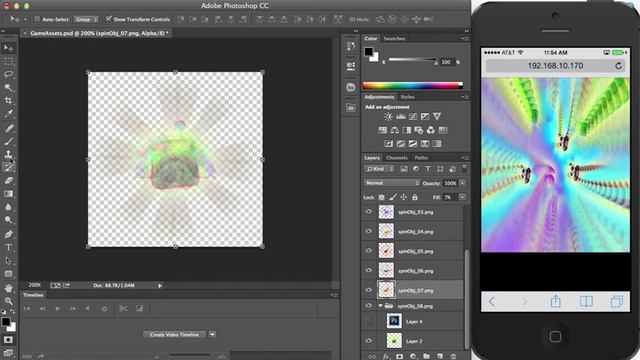Hide the spinObj_06.png layer
The height and width of the screenshot is (360, 640).
pos(369,271)
